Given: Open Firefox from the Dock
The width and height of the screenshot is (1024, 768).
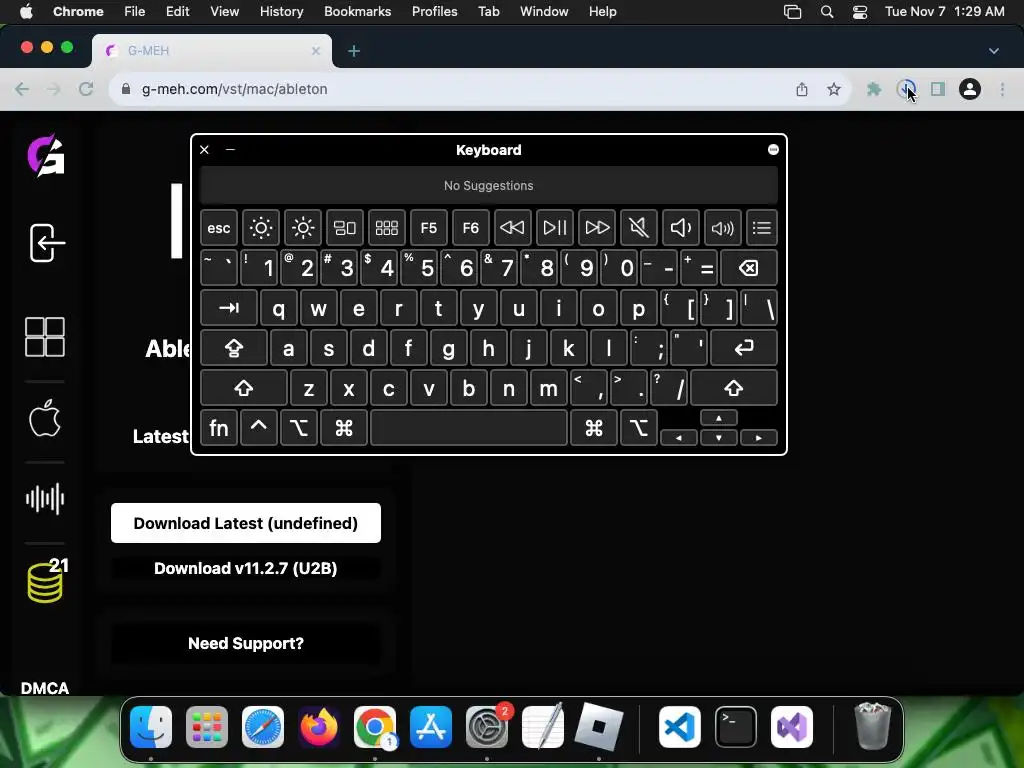Looking at the screenshot, I should point(319,726).
